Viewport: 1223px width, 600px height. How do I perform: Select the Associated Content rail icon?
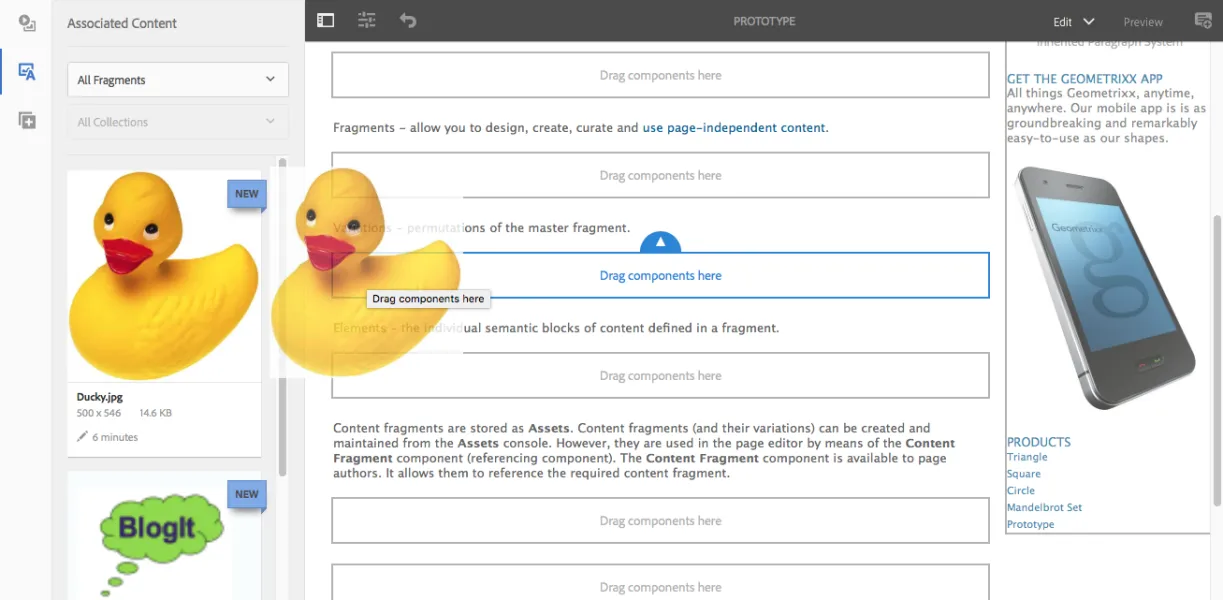[x=27, y=72]
